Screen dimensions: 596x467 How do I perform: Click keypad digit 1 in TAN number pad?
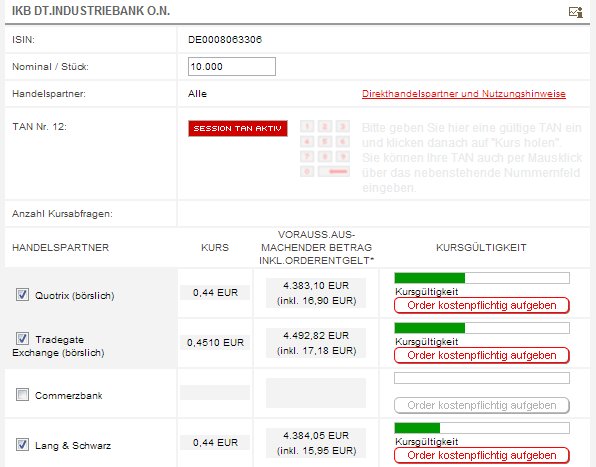tap(307, 127)
